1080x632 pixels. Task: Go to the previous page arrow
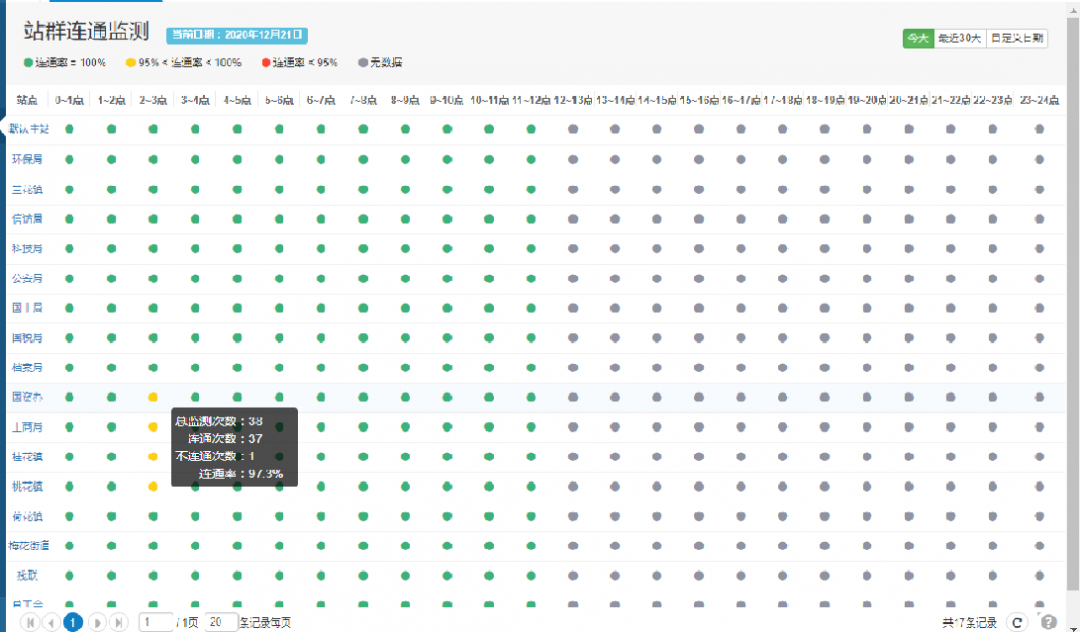coord(50,622)
